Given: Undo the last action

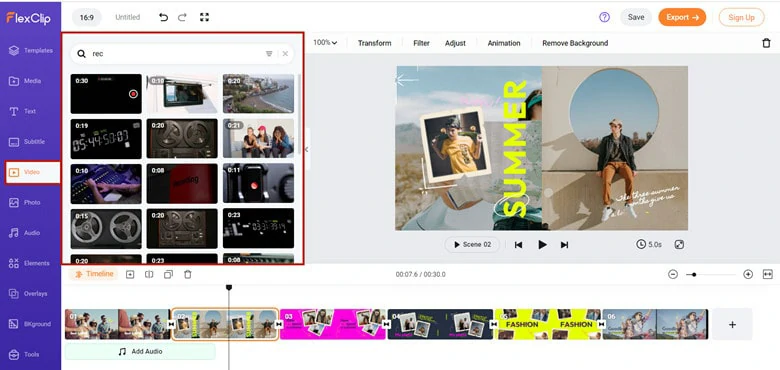Looking at the screenshot, I should [x=163, y=17].
